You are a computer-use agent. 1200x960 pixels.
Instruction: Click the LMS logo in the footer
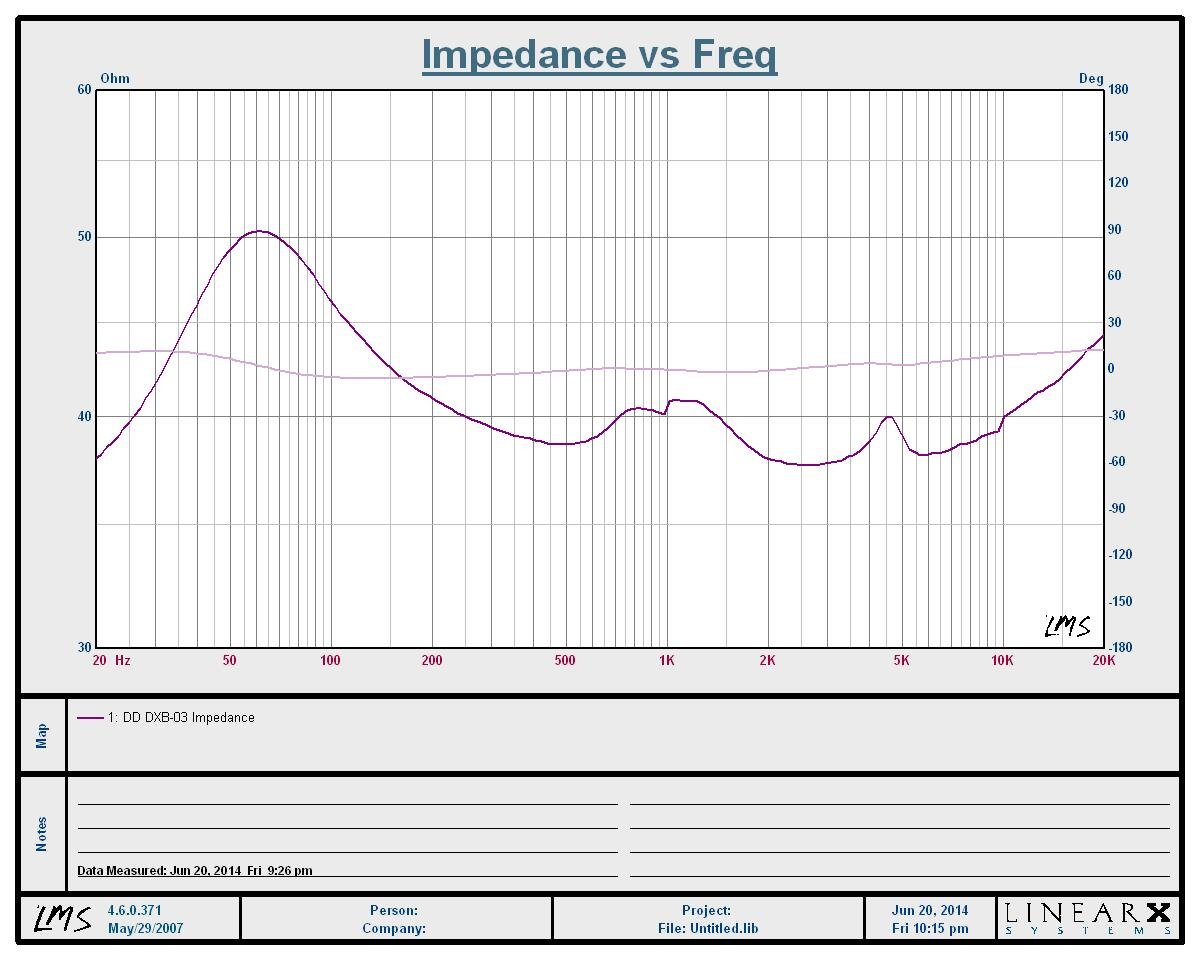[63, 918]
